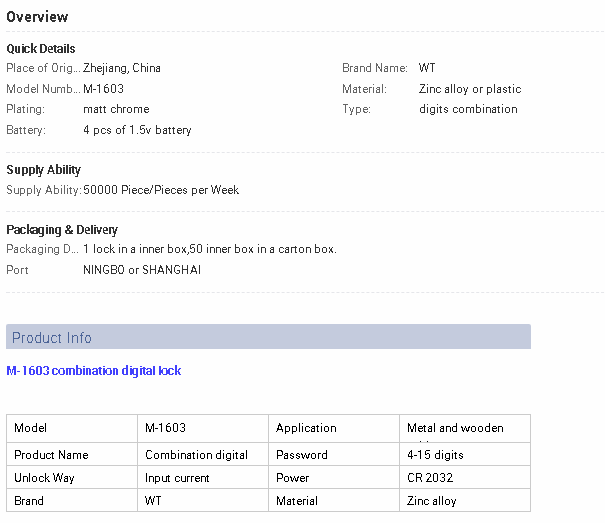605x523 pixels.
Task: Select the Product Info section header
Action: [x=52, y=338]
